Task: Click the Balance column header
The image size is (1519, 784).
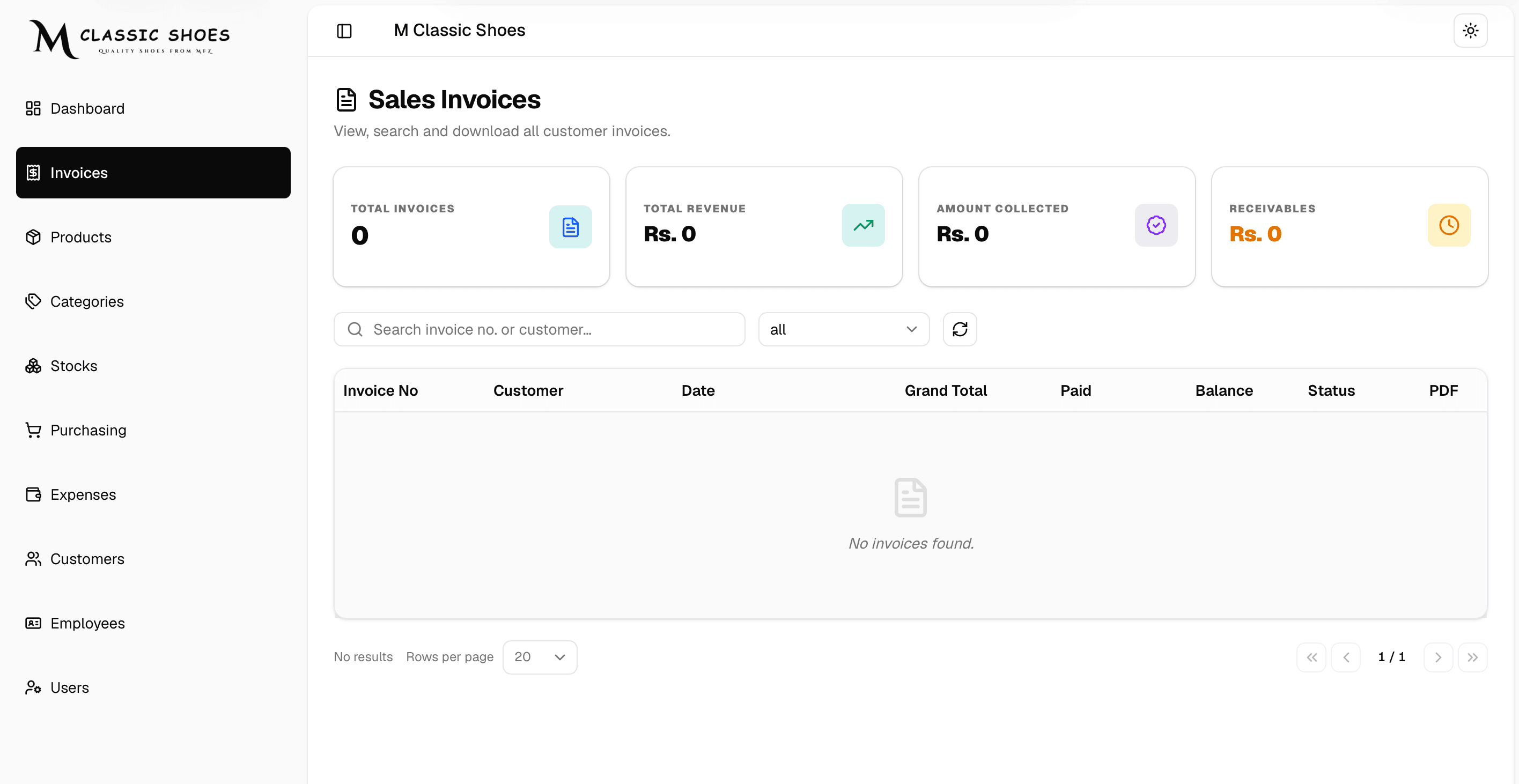Action: coord(1223,390)
